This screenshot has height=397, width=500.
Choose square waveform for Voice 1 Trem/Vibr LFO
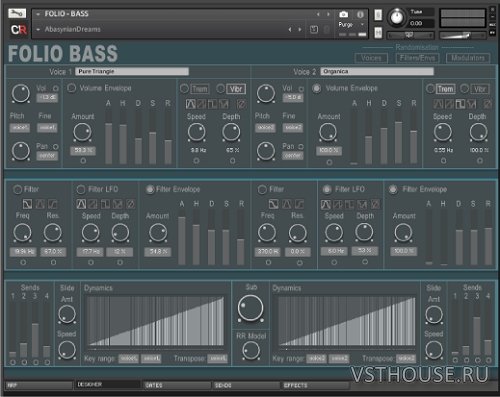(212, 104)
